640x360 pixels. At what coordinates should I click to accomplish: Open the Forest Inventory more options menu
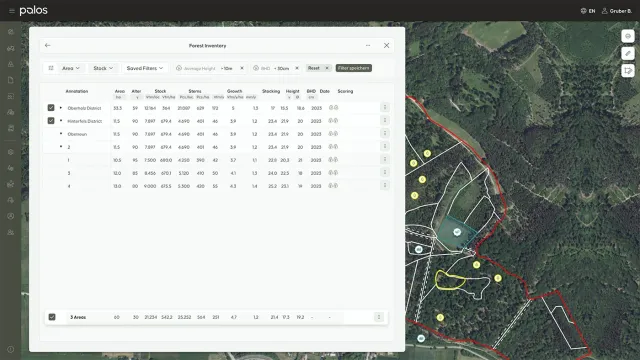click(368, 45)
